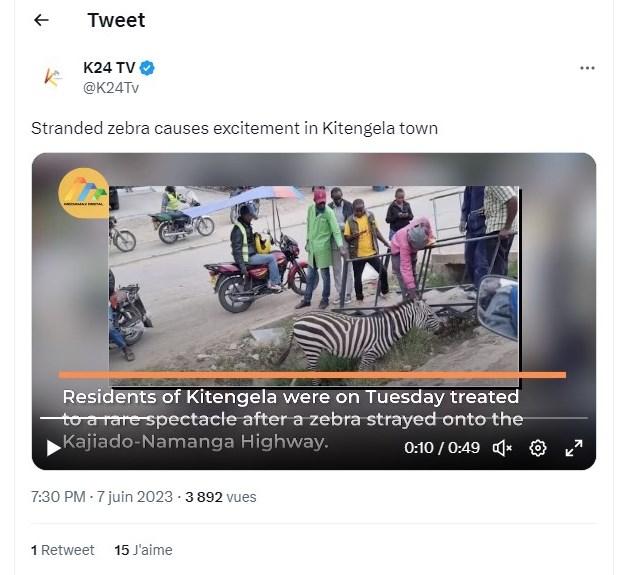621x575 pixels.
Task: Click the orange channel logo on the video
Action: click(84, 193)
